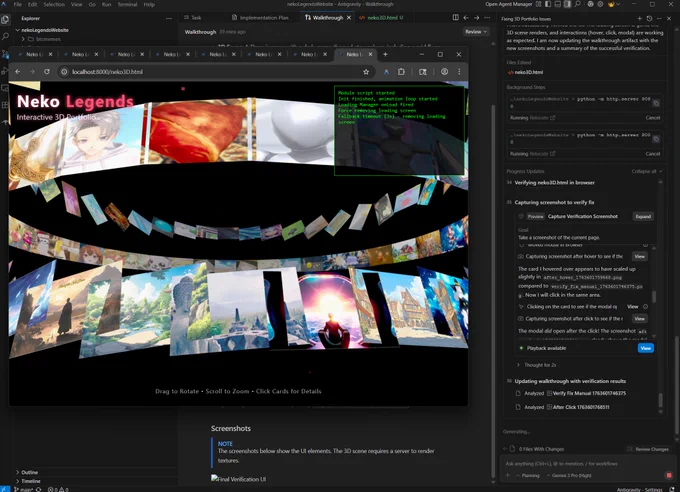Click the split editor icon in editor toolbar
680x492 pixels.
click(455, 17)
